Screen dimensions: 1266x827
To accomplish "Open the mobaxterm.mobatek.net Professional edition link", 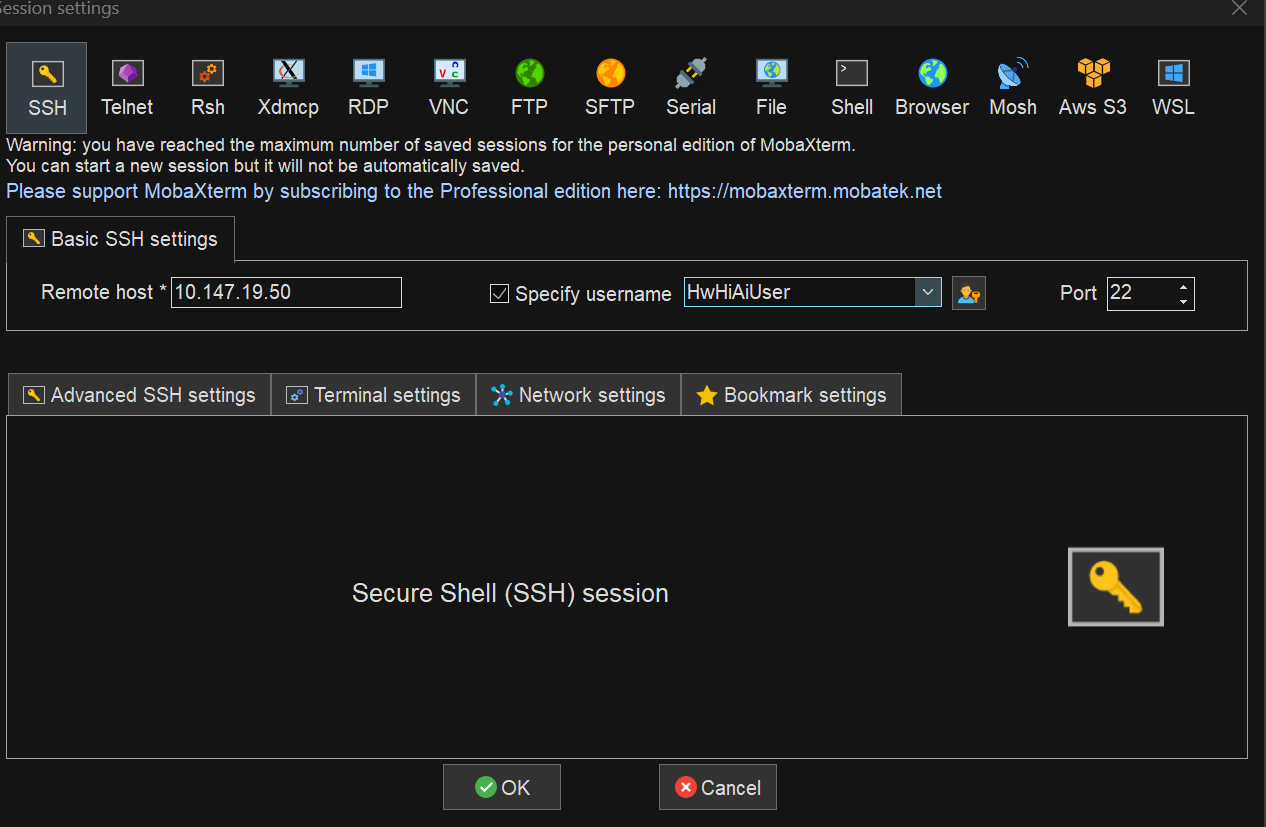I will (x=805, y=191).
